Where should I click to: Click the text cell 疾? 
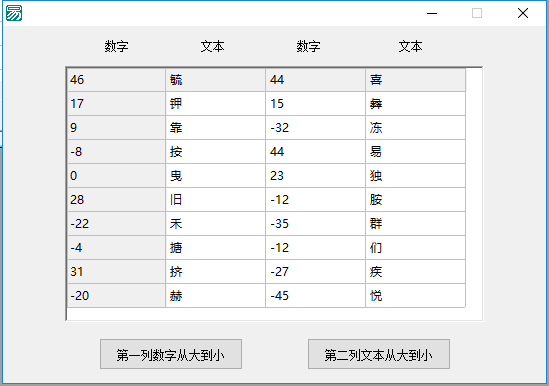416,272
